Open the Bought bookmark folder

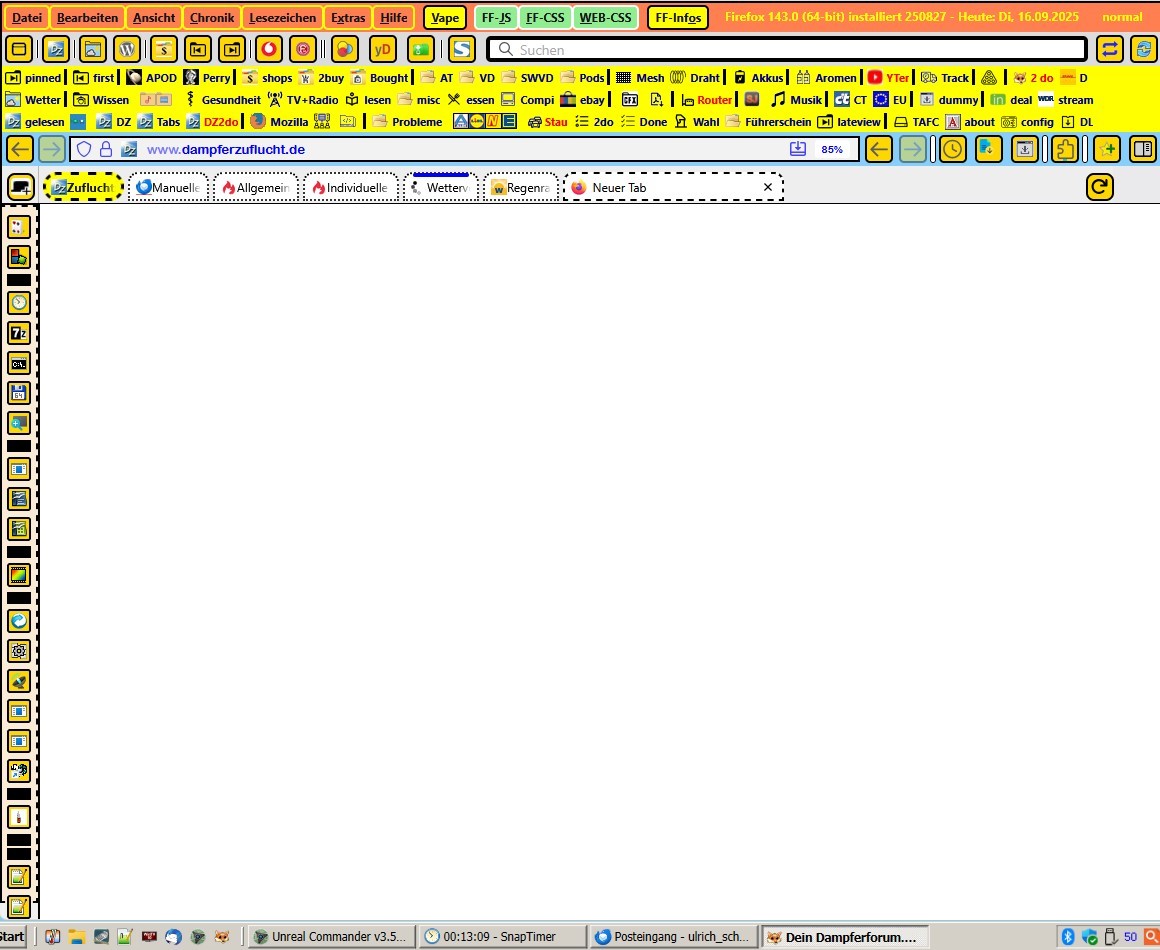(x=380, y=78)
